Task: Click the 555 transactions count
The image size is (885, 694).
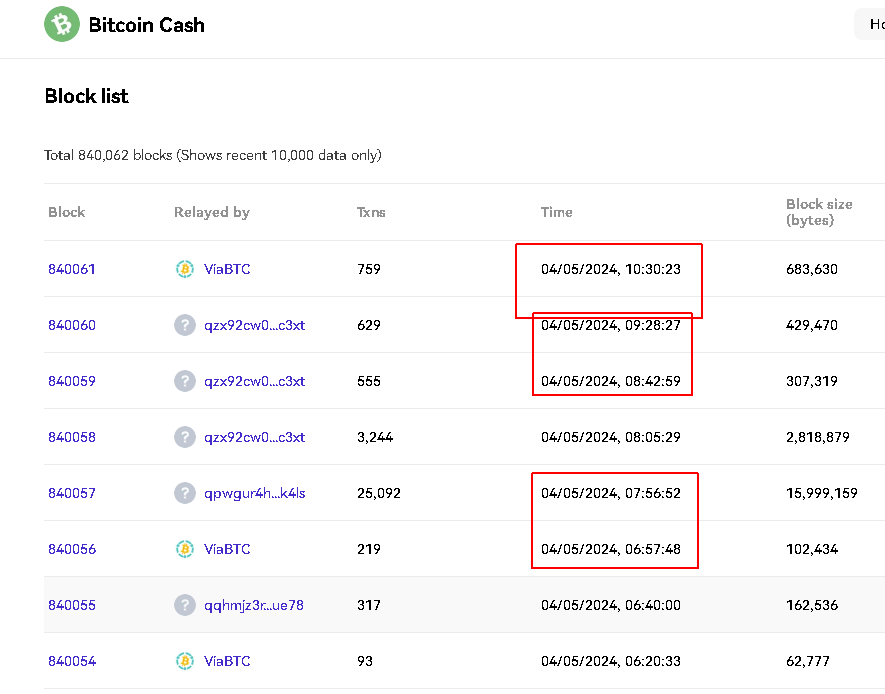Action: (x=369, y=381)
